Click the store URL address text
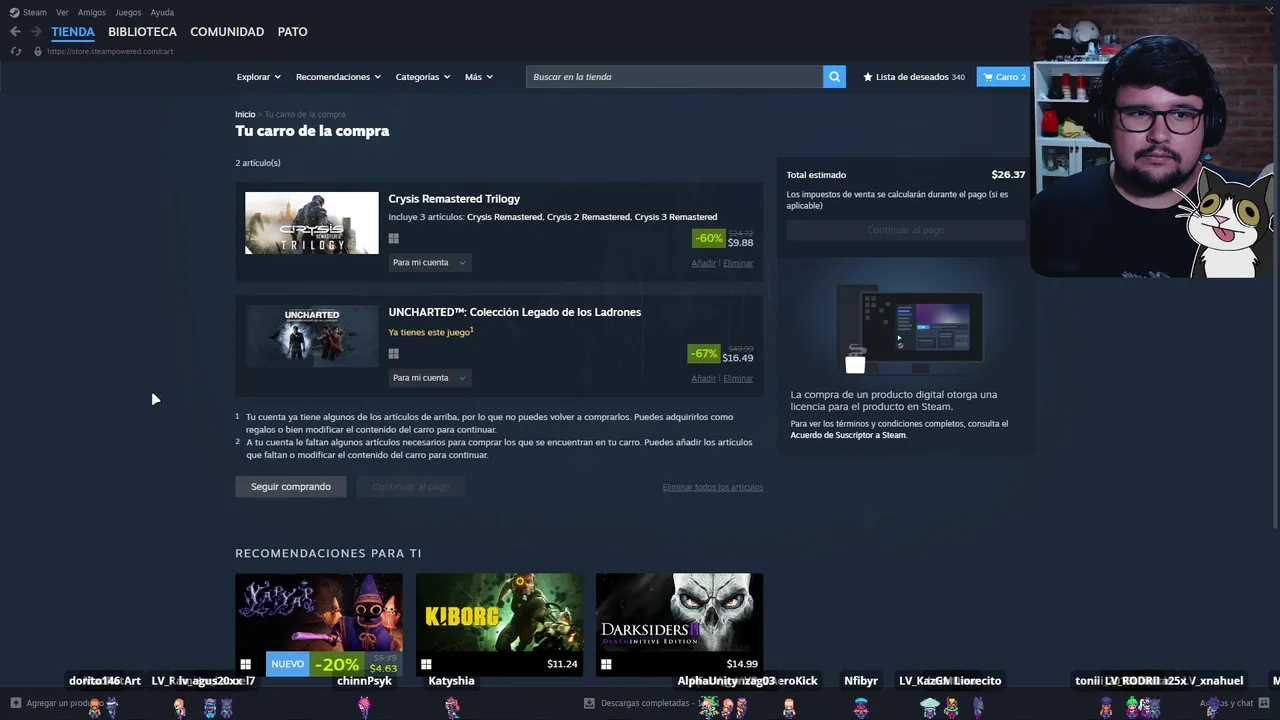Screen dimensions: 1280x720 (x=110, y=51)
